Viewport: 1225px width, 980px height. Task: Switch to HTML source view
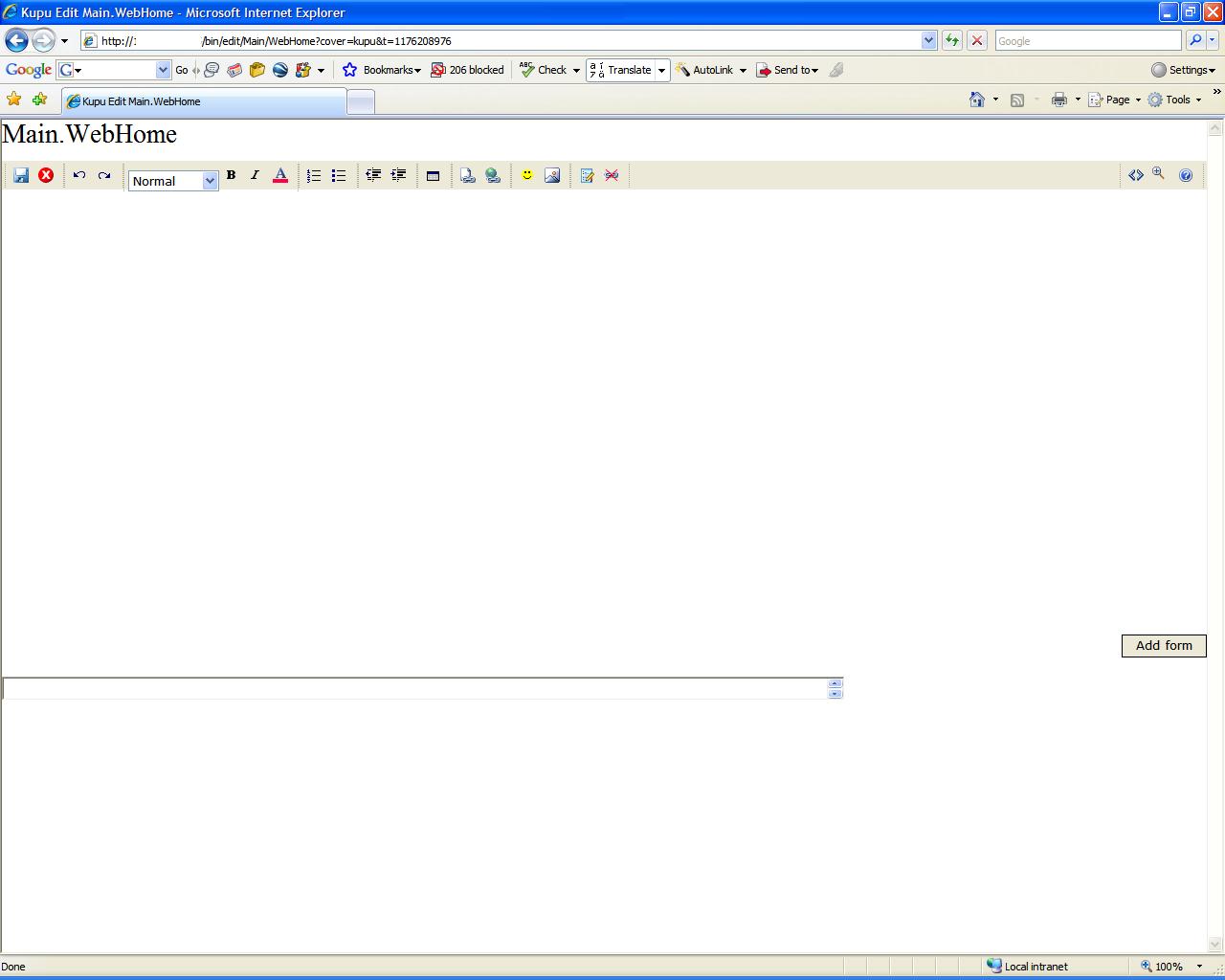tap(1137, 175)
